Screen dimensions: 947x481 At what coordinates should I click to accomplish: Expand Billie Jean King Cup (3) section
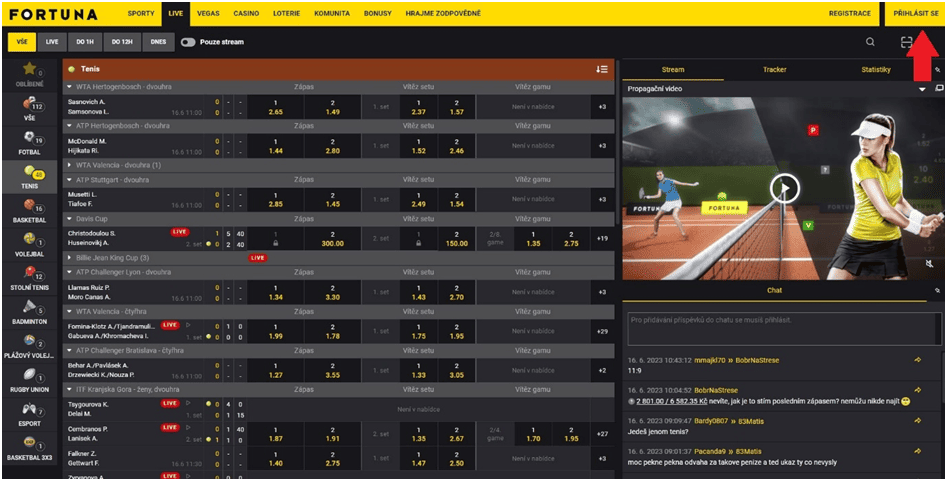[69, 258]
